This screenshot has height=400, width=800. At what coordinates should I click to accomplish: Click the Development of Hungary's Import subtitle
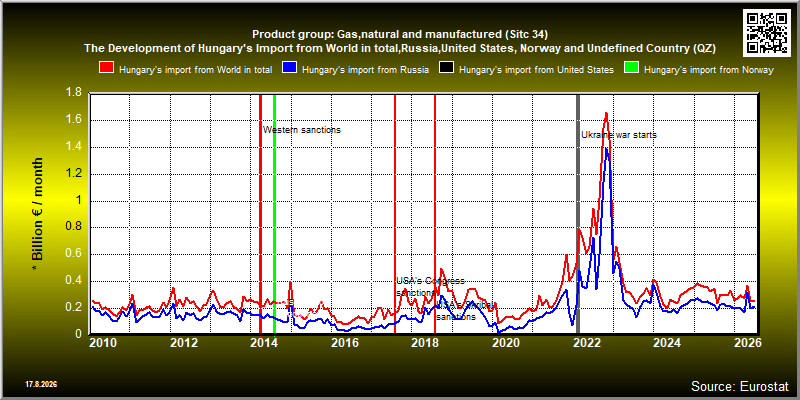pos(400,48)
